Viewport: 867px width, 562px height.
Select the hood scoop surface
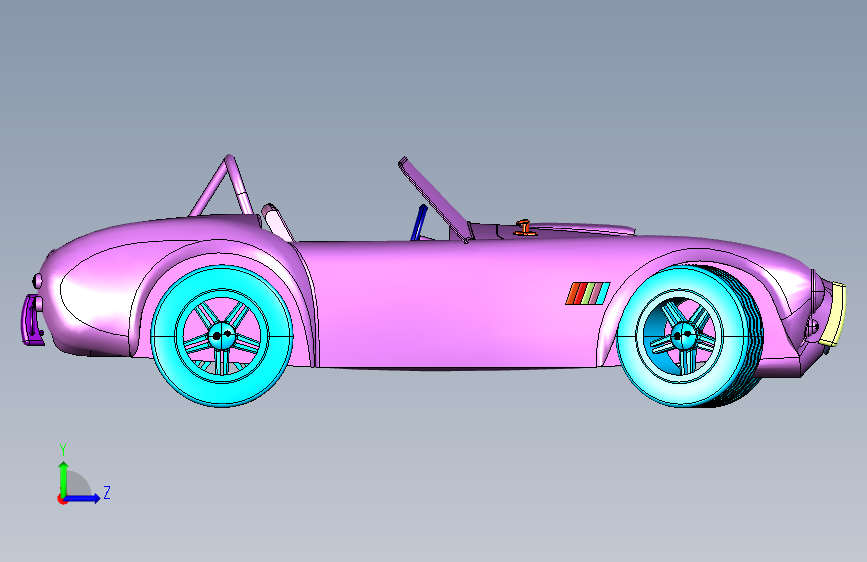(581, 229)
